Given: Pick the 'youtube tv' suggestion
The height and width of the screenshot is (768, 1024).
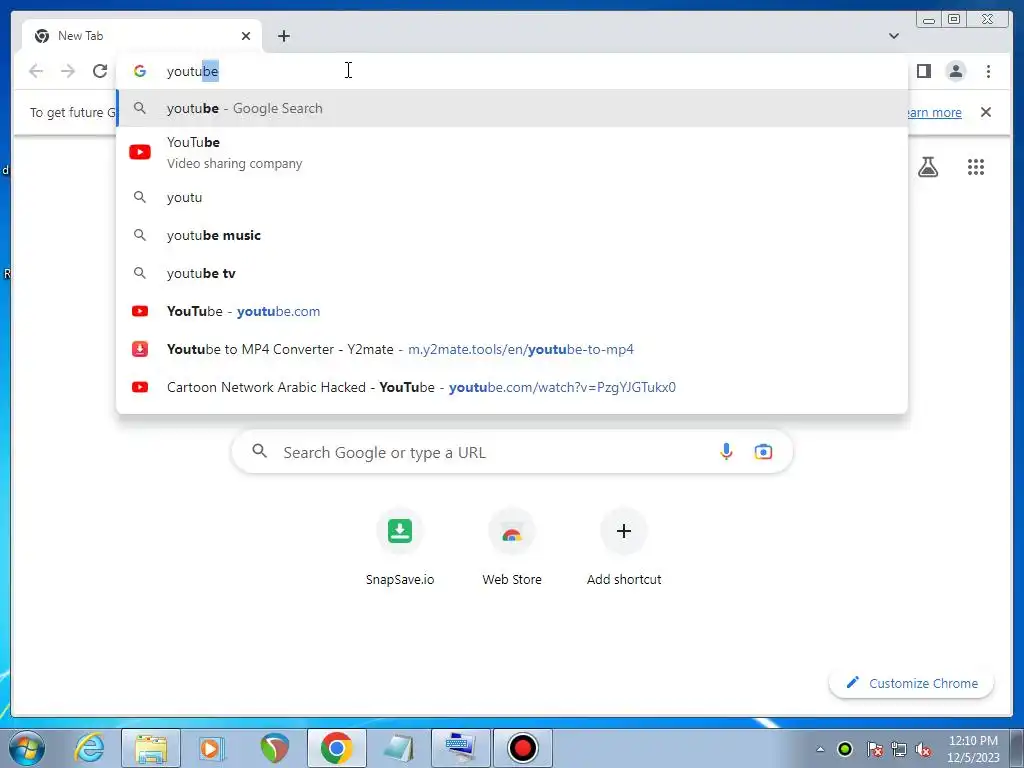Looking at the screenshot, I should click(x=512, y=273).
